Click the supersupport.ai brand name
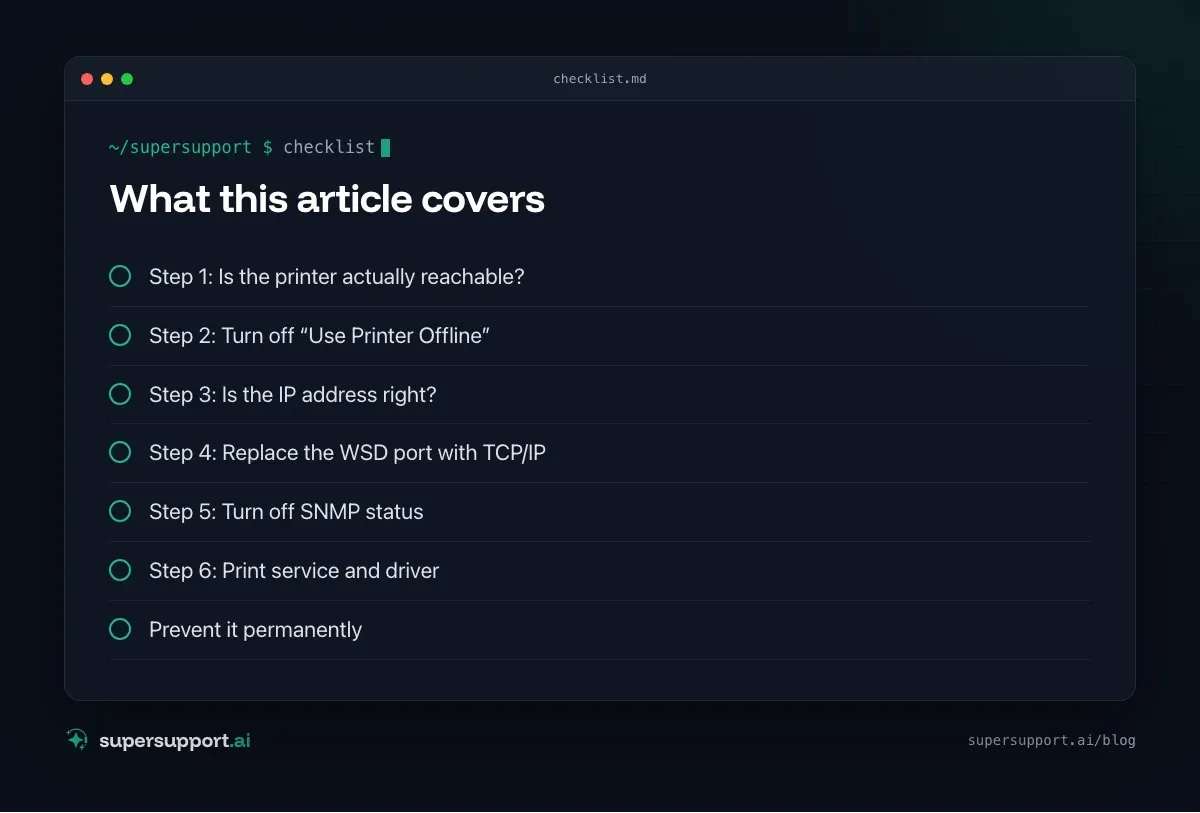The height and width of the screenshot is (813, 1200). [x=175, y=741]
